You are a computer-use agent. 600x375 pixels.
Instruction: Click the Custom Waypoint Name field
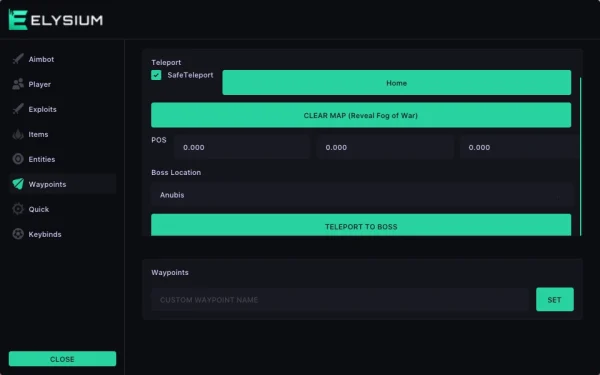(340, 300)
